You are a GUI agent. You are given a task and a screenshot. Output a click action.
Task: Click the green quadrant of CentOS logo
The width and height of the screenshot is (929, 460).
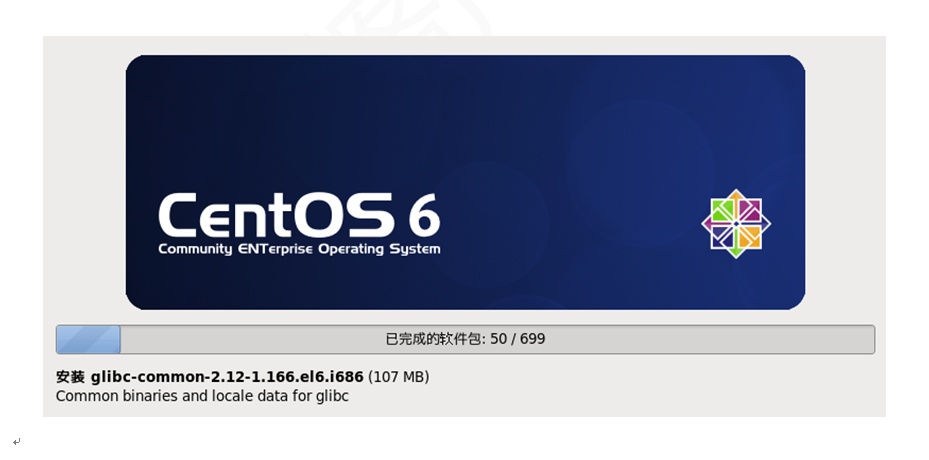[723, 211]
